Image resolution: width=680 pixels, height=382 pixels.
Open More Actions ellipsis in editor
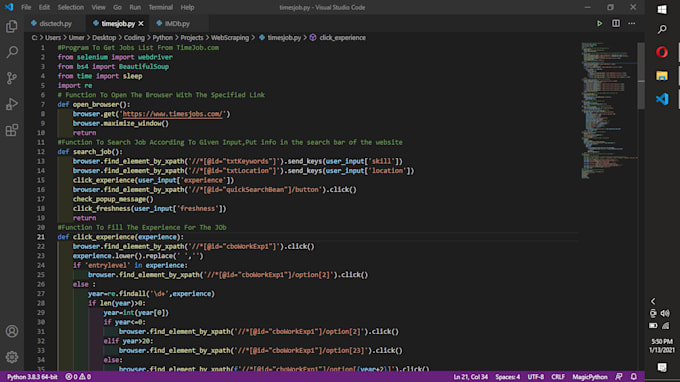(632, 23)
